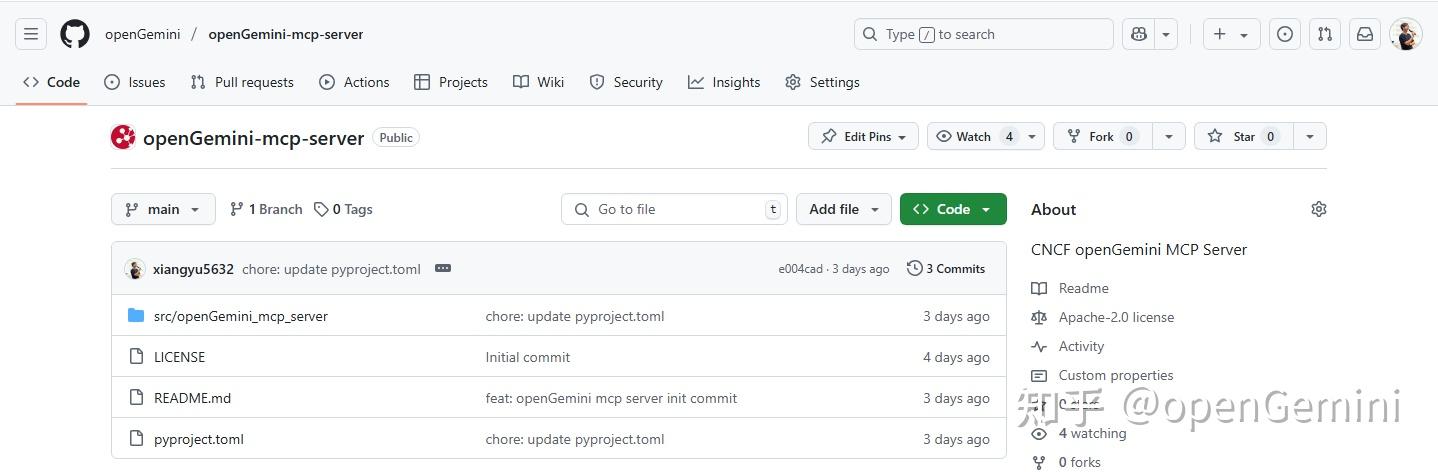
Task: Open the issues icon in header
Action: pos(1285,34)
